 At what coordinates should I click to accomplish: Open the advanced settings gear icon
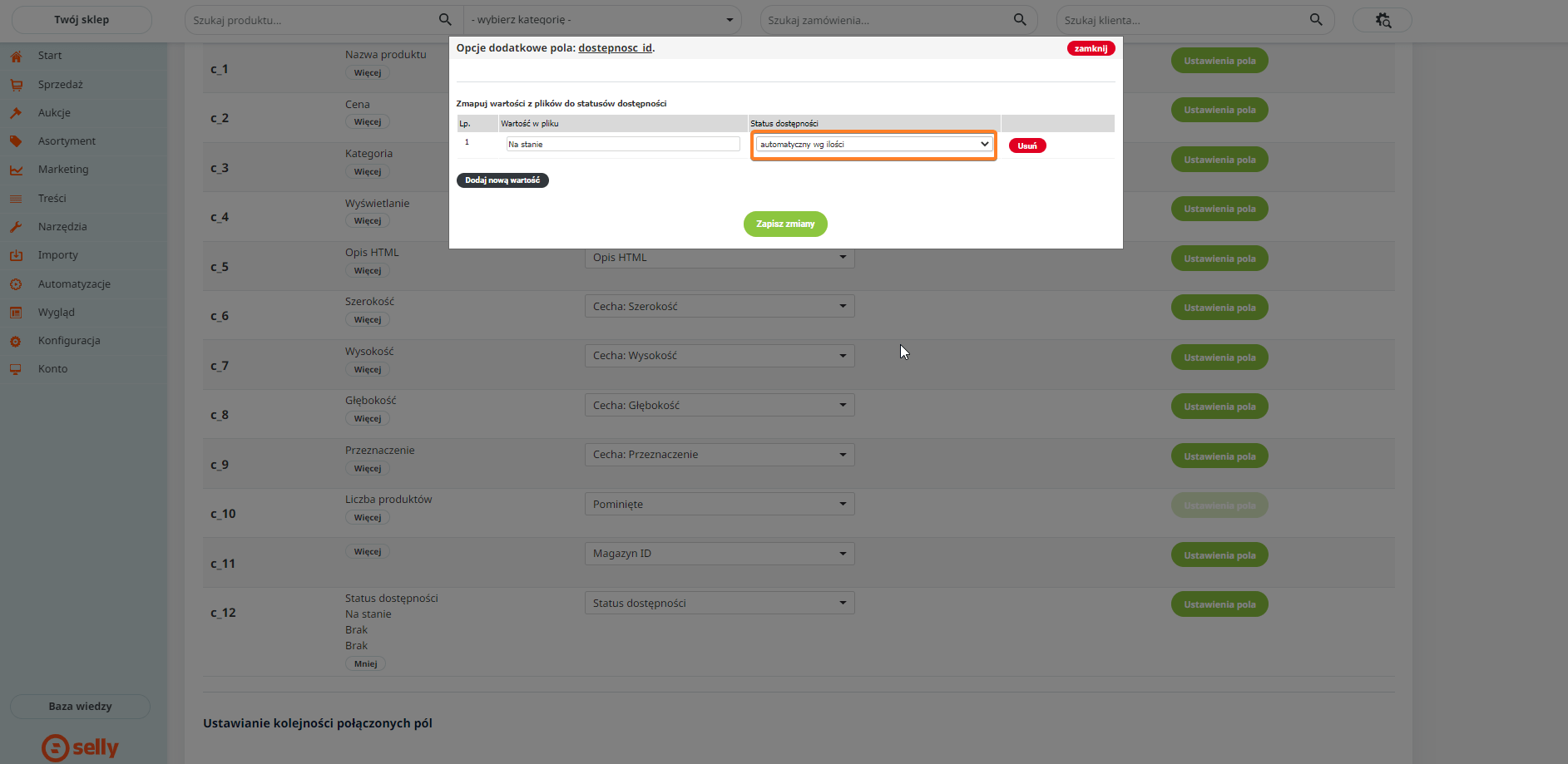[1383, 20]
